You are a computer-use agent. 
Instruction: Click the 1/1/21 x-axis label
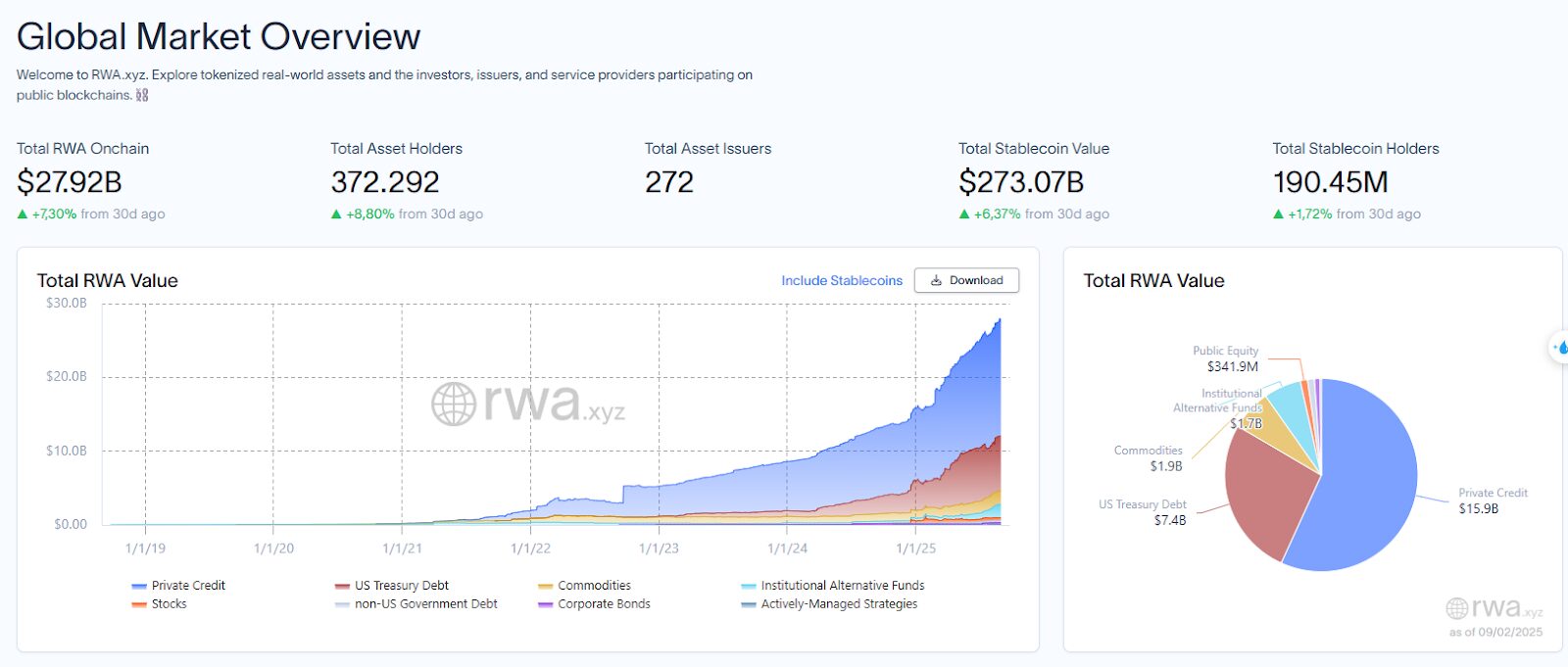[x=402, y=548]
